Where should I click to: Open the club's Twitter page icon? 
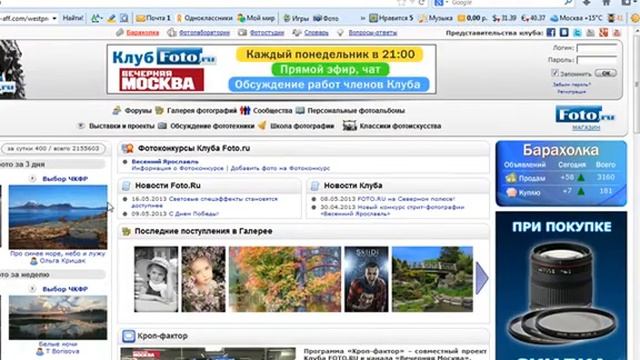[577, 32]
